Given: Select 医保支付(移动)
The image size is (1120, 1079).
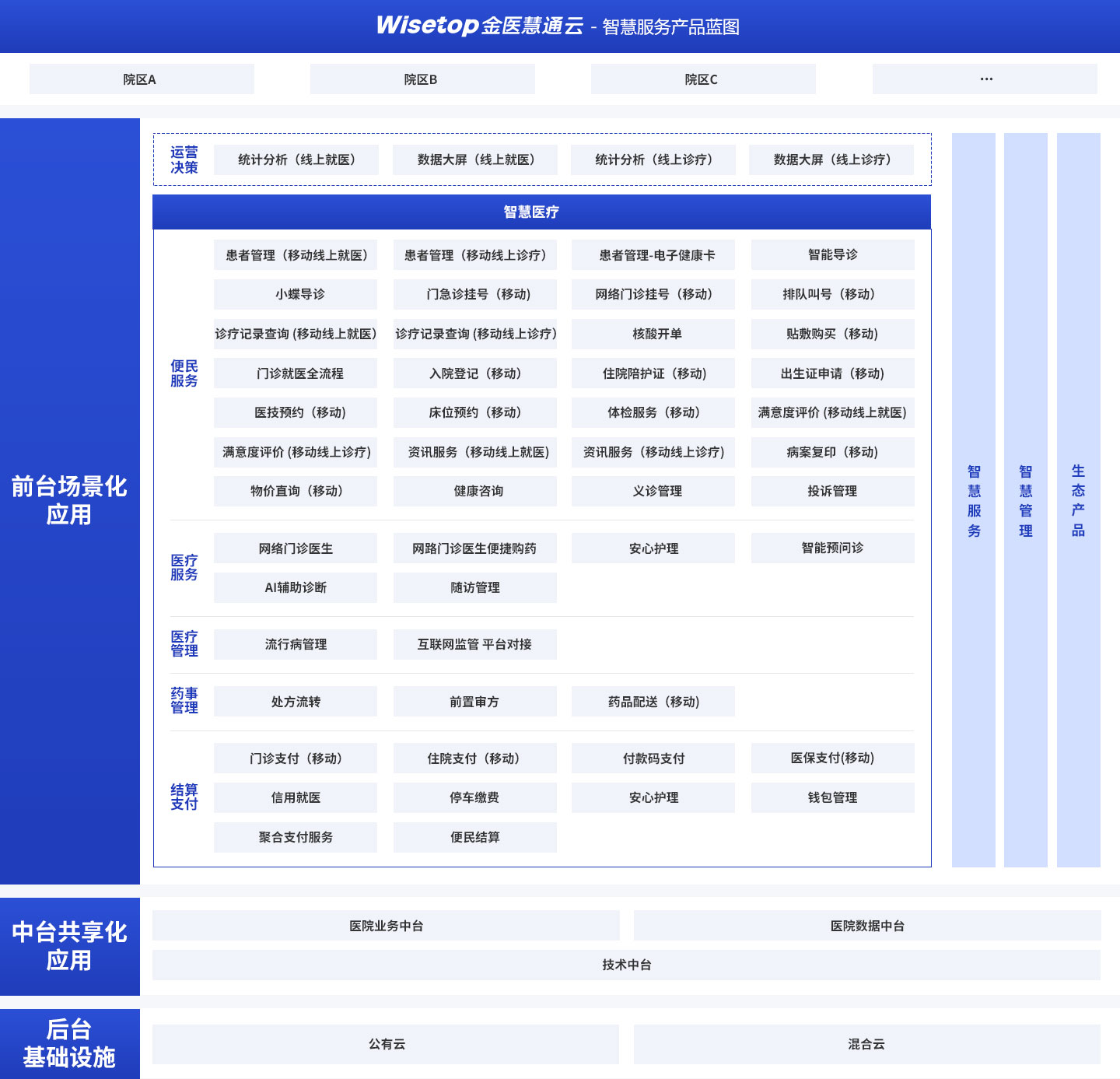Looking at the screenshot, I should (833, 758).
